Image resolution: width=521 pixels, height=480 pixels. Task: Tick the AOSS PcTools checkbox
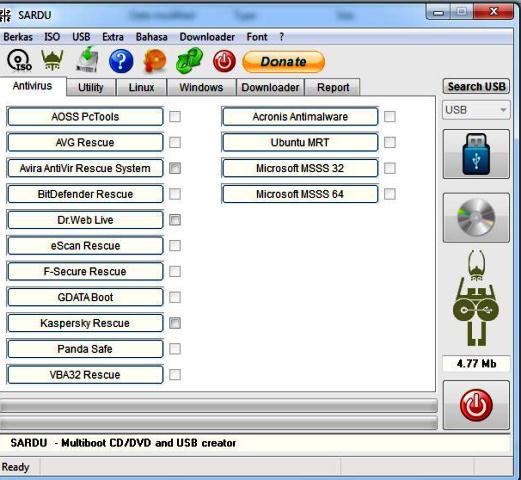pos(175,117)
